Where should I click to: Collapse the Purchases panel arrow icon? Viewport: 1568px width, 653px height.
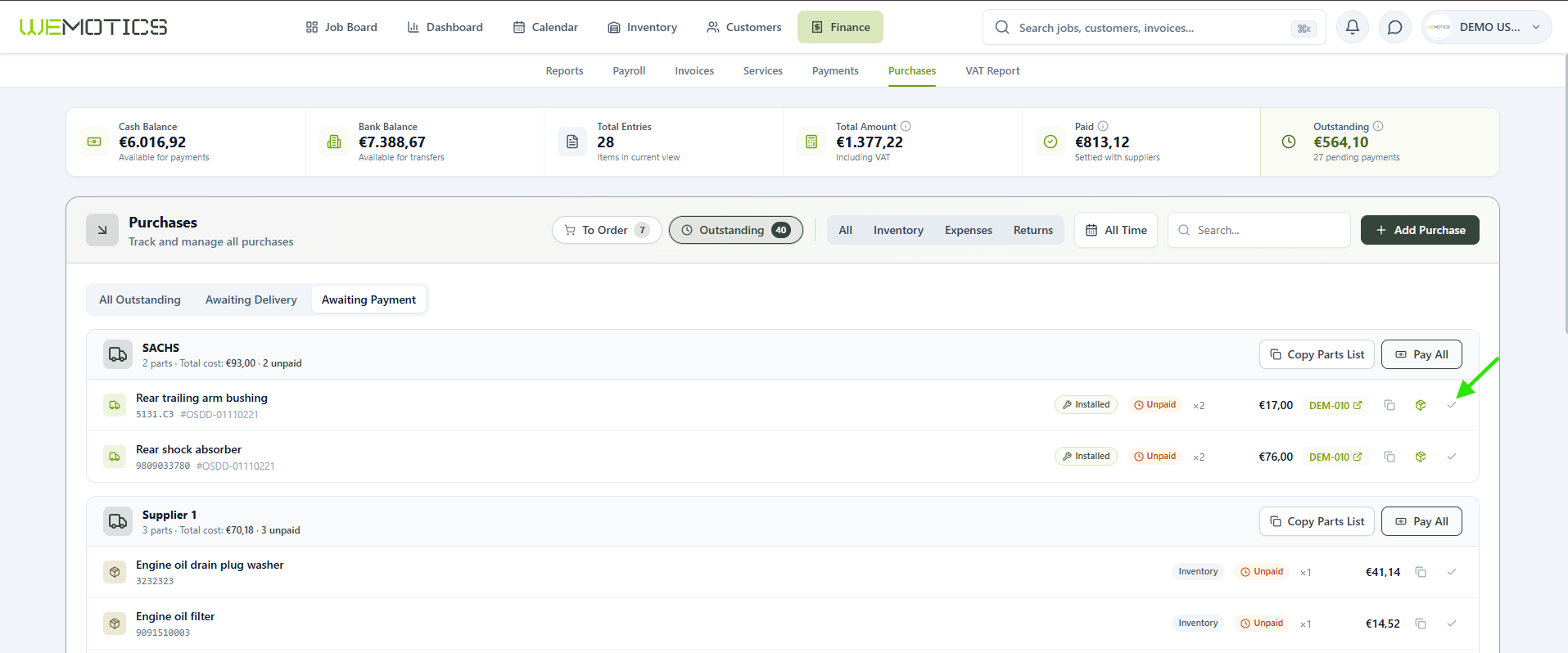pos(102,231)
